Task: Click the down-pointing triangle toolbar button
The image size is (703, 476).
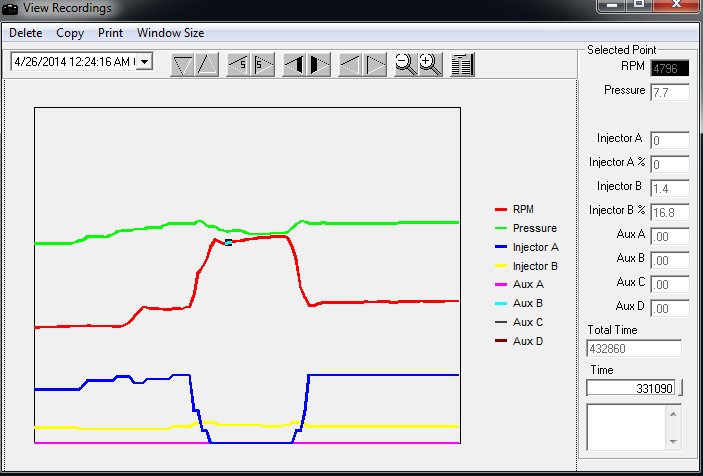Action: coord(182,65)
